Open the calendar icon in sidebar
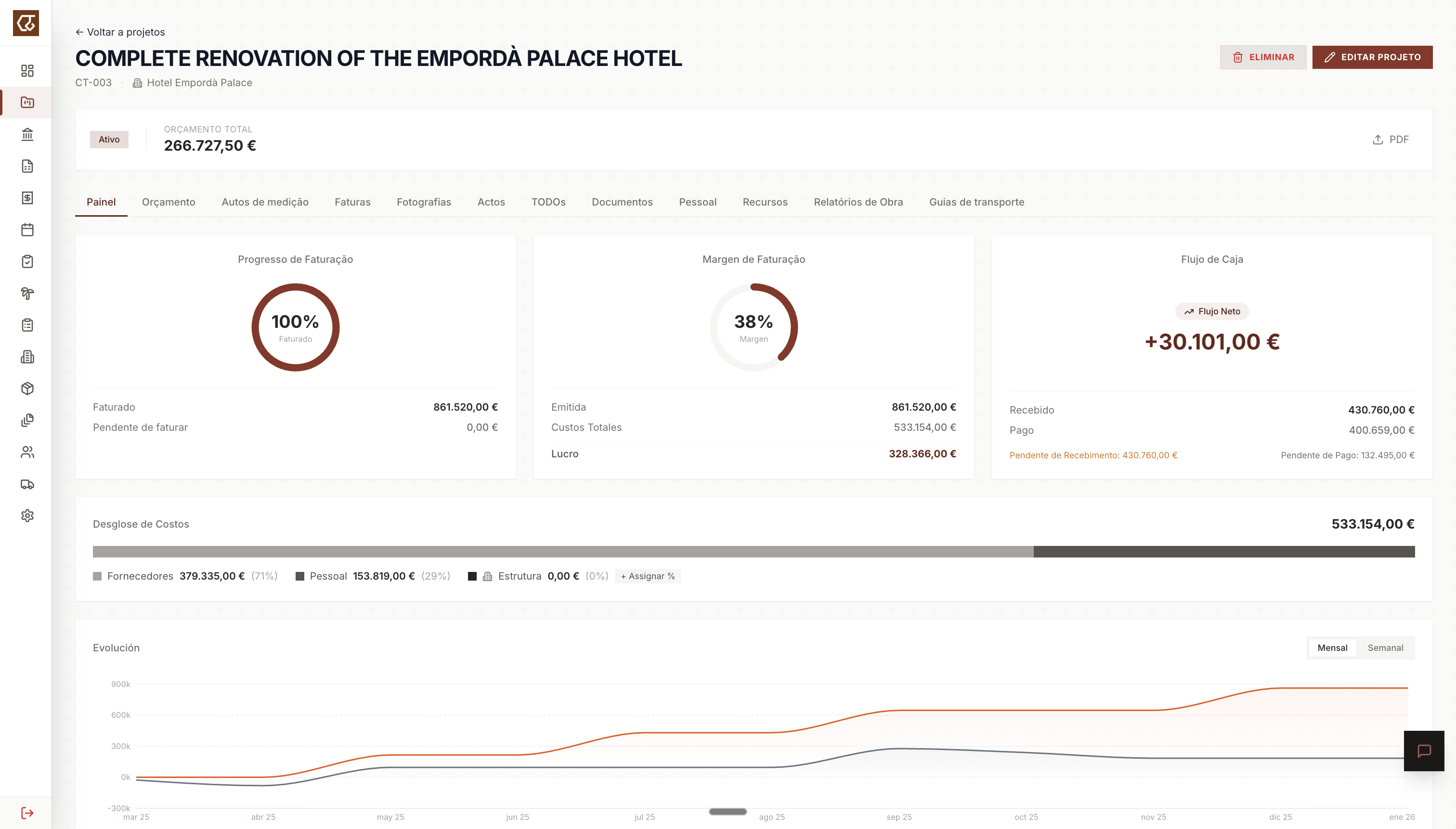 pyautogui.click(x=27, y=230)
